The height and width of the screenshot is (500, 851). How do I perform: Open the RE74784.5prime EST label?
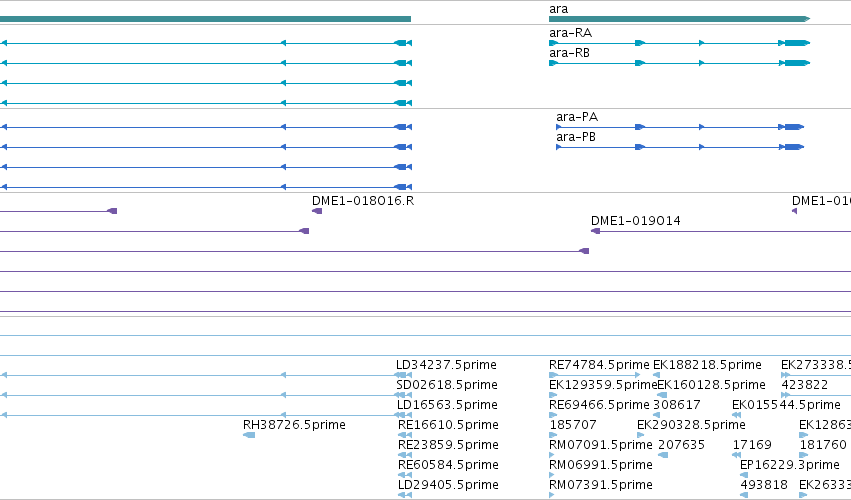point(599,365)
